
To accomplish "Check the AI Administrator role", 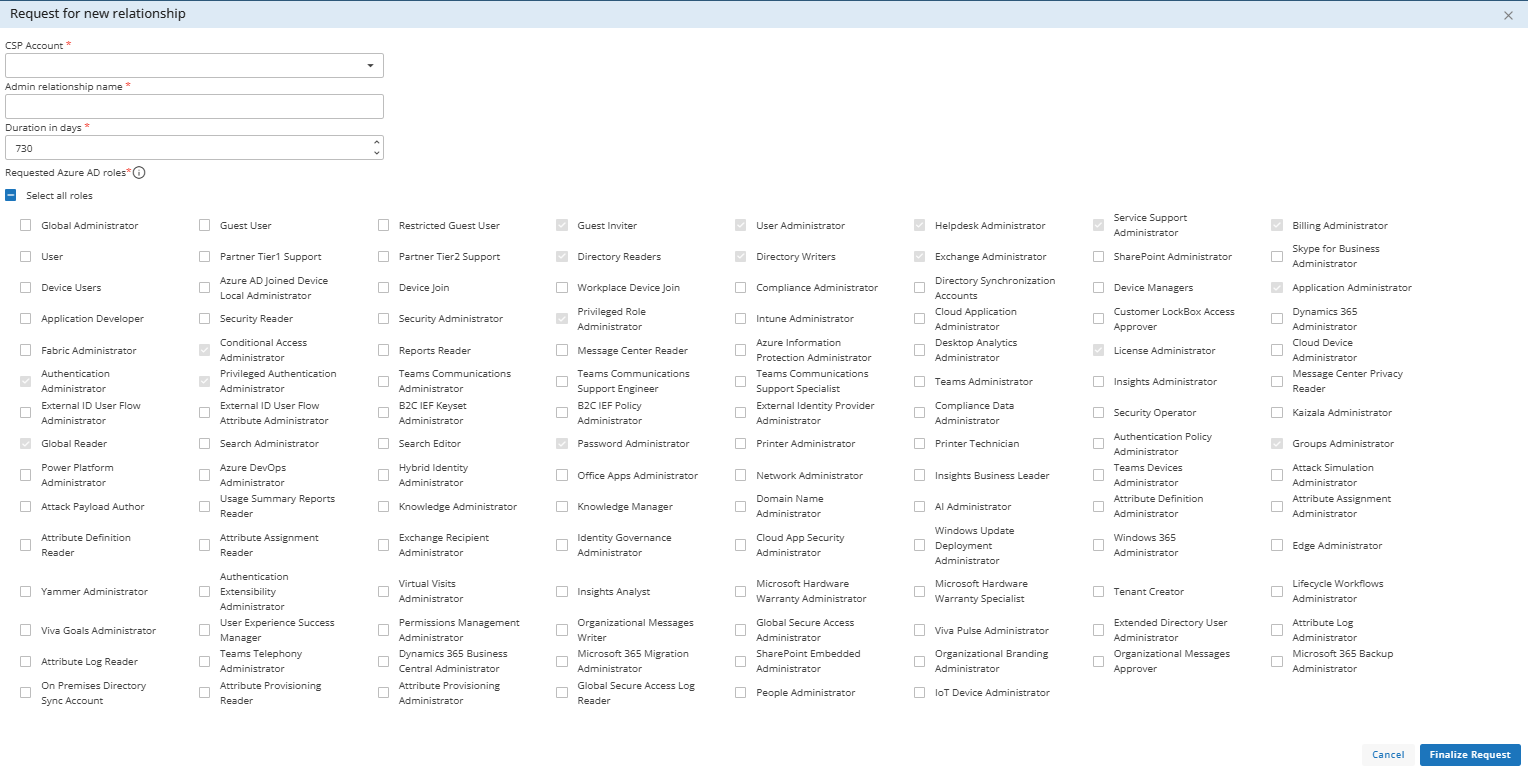I will pos(919,506).
